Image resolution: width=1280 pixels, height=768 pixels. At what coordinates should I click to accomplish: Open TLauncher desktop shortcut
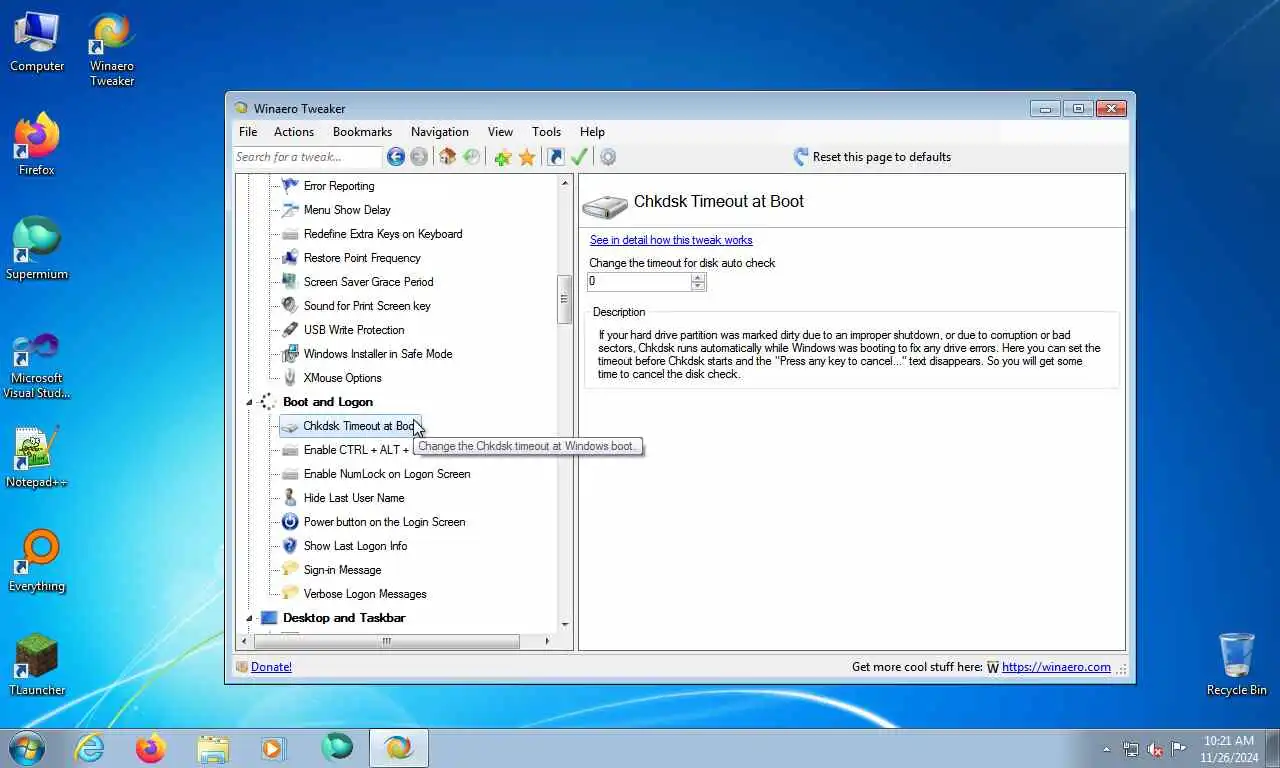(x=37, y=665)
